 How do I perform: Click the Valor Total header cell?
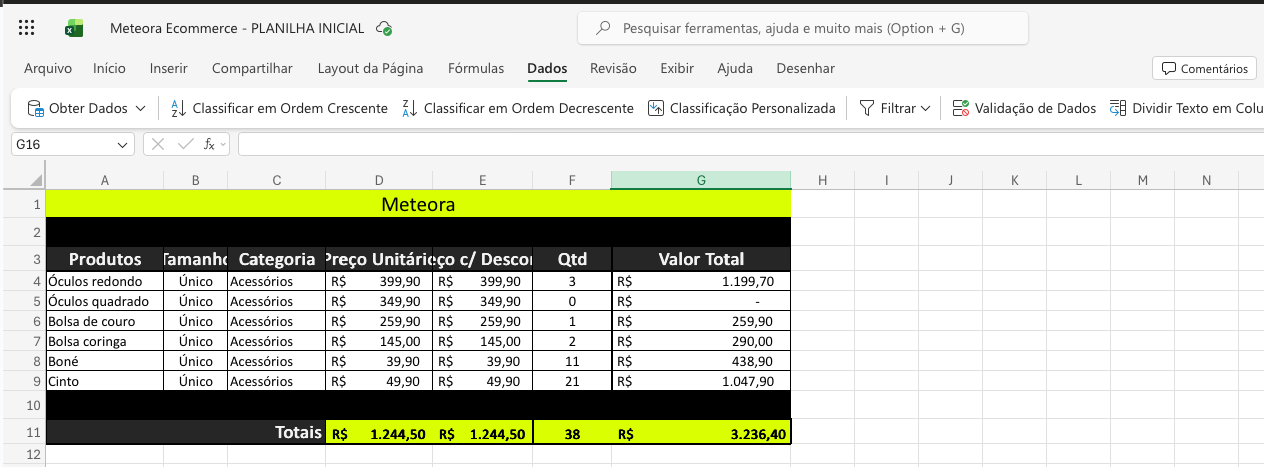pyautogui.click(x=701, y=259)
